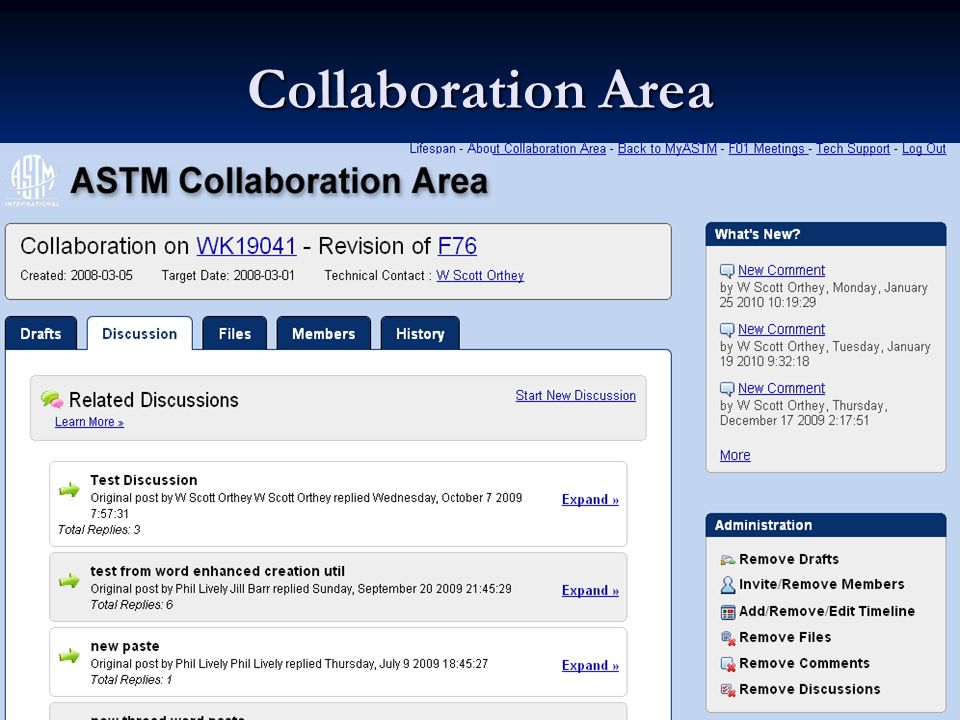Click the Target Date: 2008-03-01 text
Viewport: 960px width, 720px height.
pos(228,276)
